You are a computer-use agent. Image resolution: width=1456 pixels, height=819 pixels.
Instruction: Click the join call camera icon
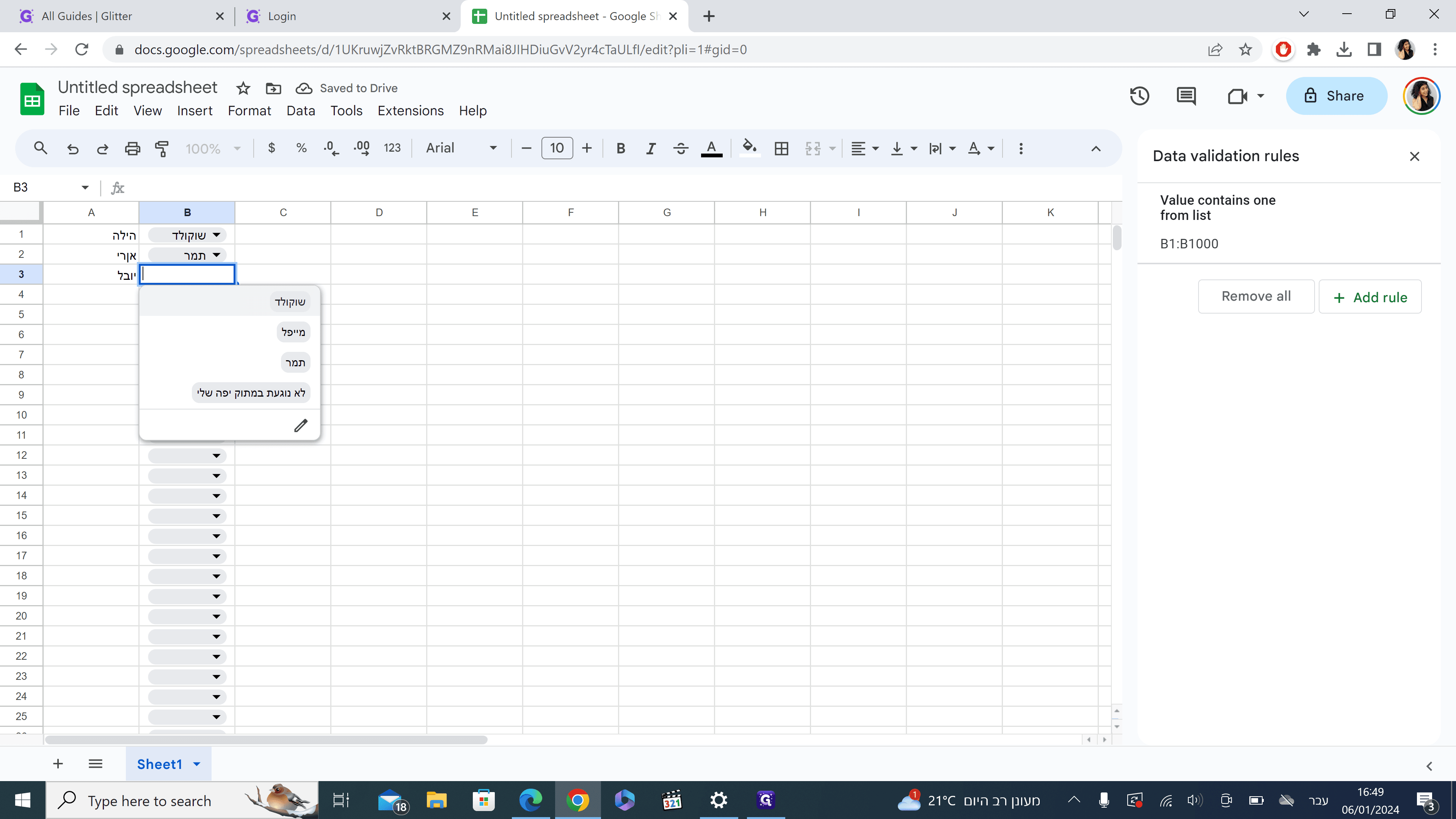[1237, 96]
